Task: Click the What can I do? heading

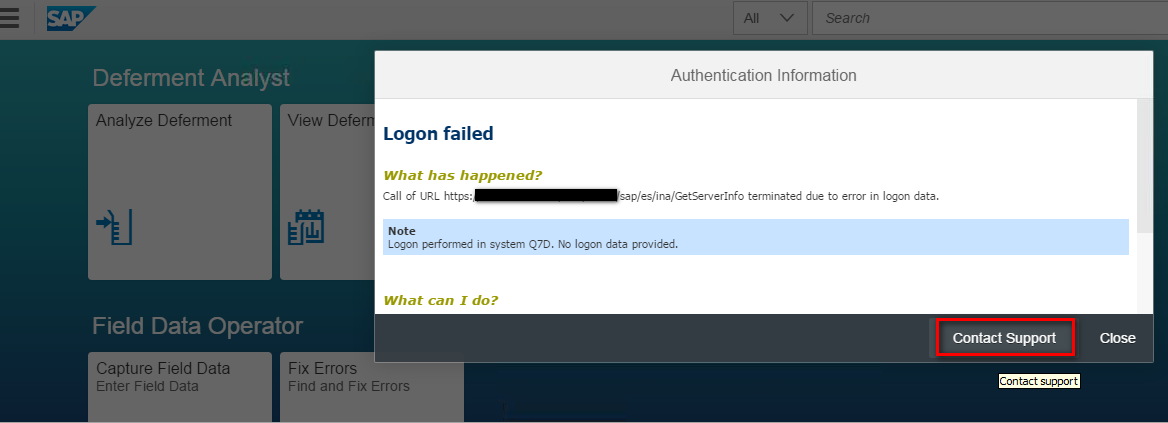Action: coord(440,301)
